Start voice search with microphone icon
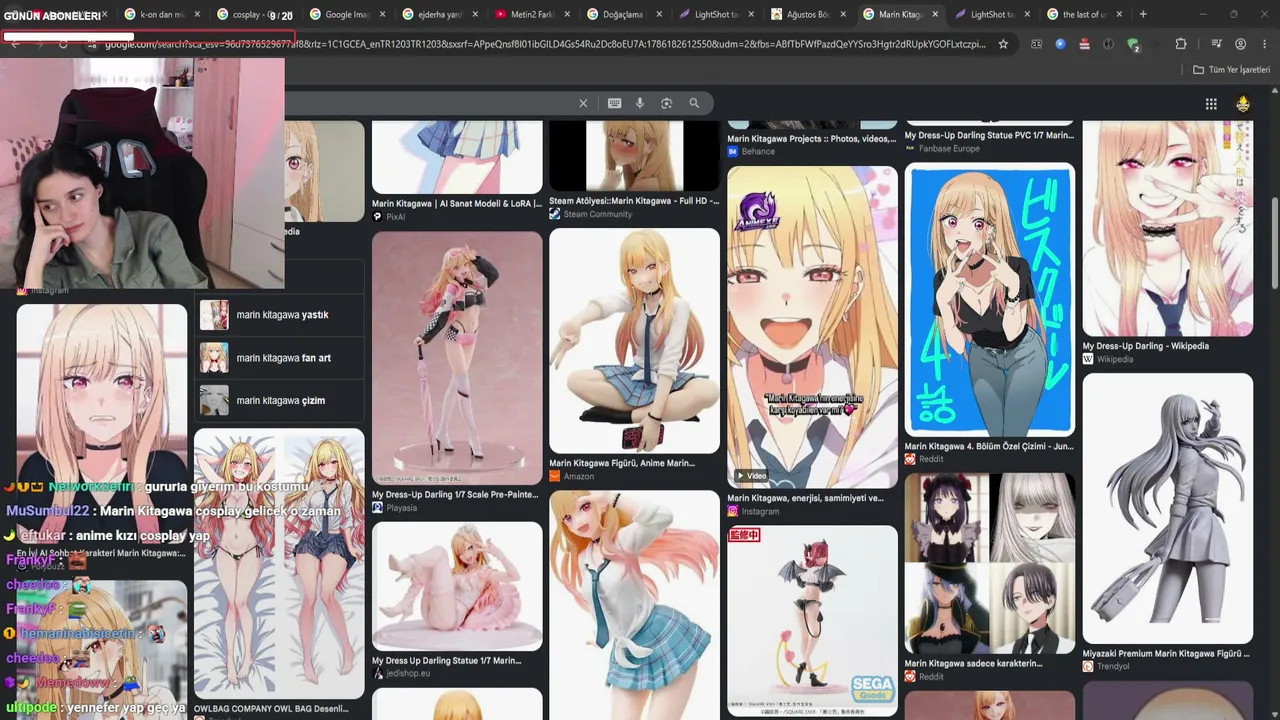Screen dimensions: 1280x720 pyautogui.click(x=640, y=103)
